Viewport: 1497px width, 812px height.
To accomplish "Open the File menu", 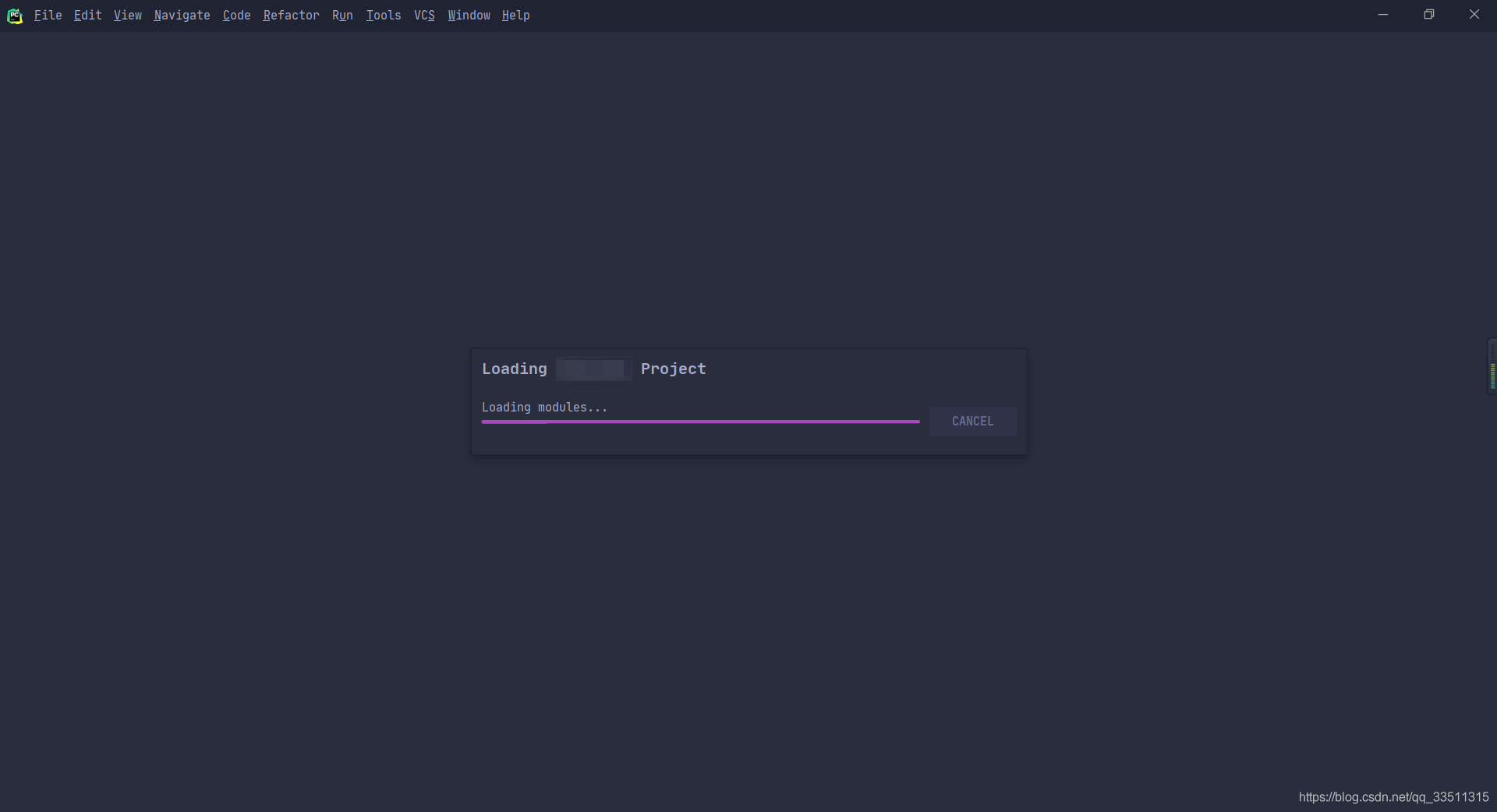I will (x=48, y=16).
